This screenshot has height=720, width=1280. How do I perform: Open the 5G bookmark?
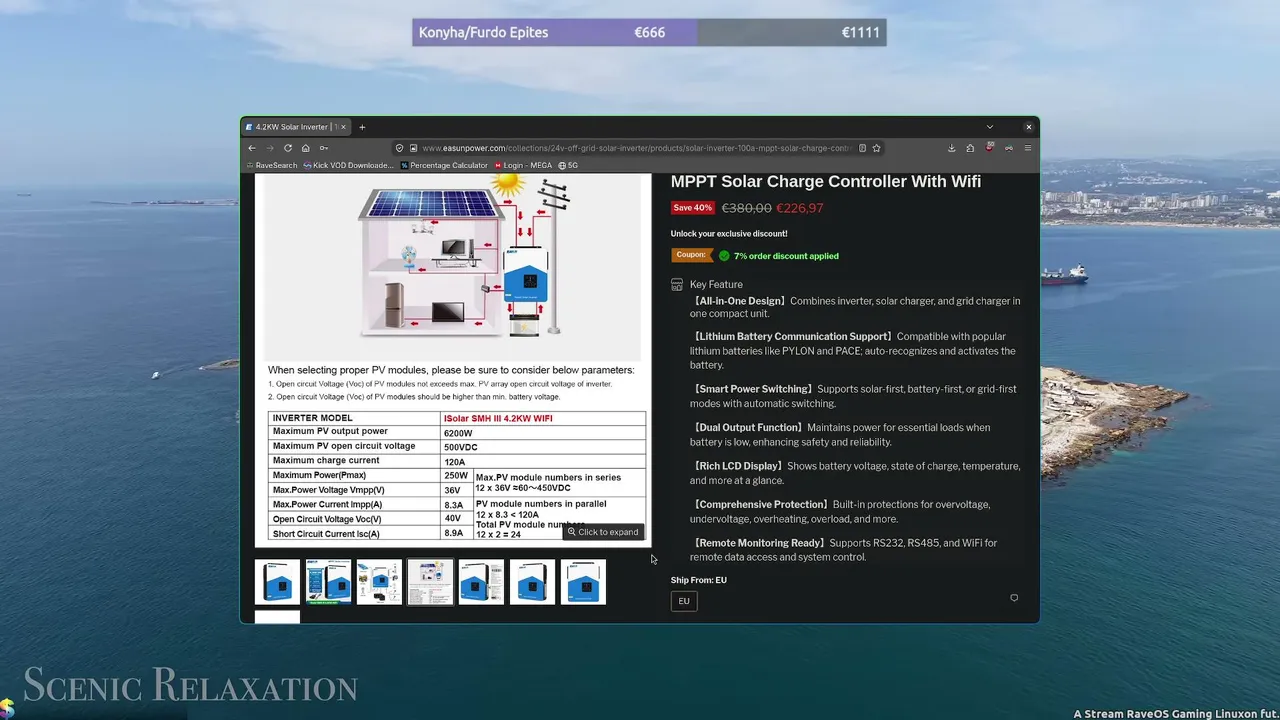click(568, 165)
